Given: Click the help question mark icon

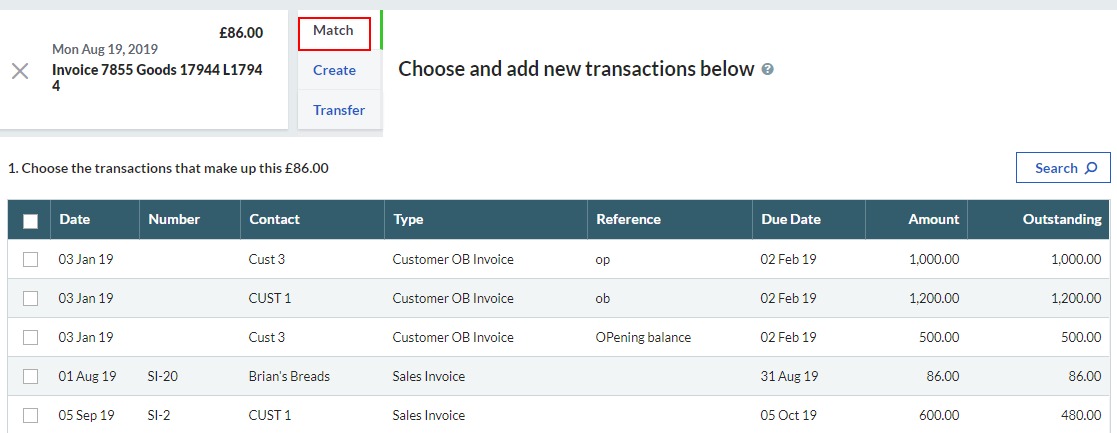Looking at the screenshot, I should 768,69.
